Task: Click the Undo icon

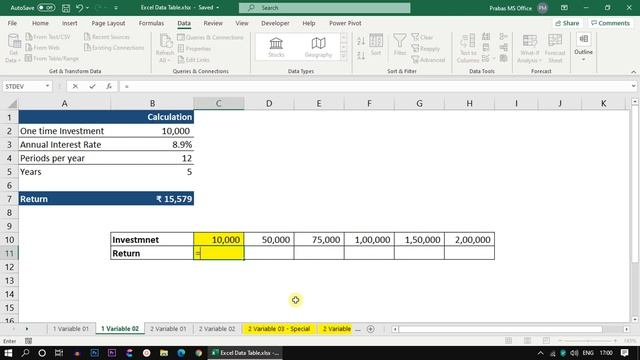Action: [80, 8]
